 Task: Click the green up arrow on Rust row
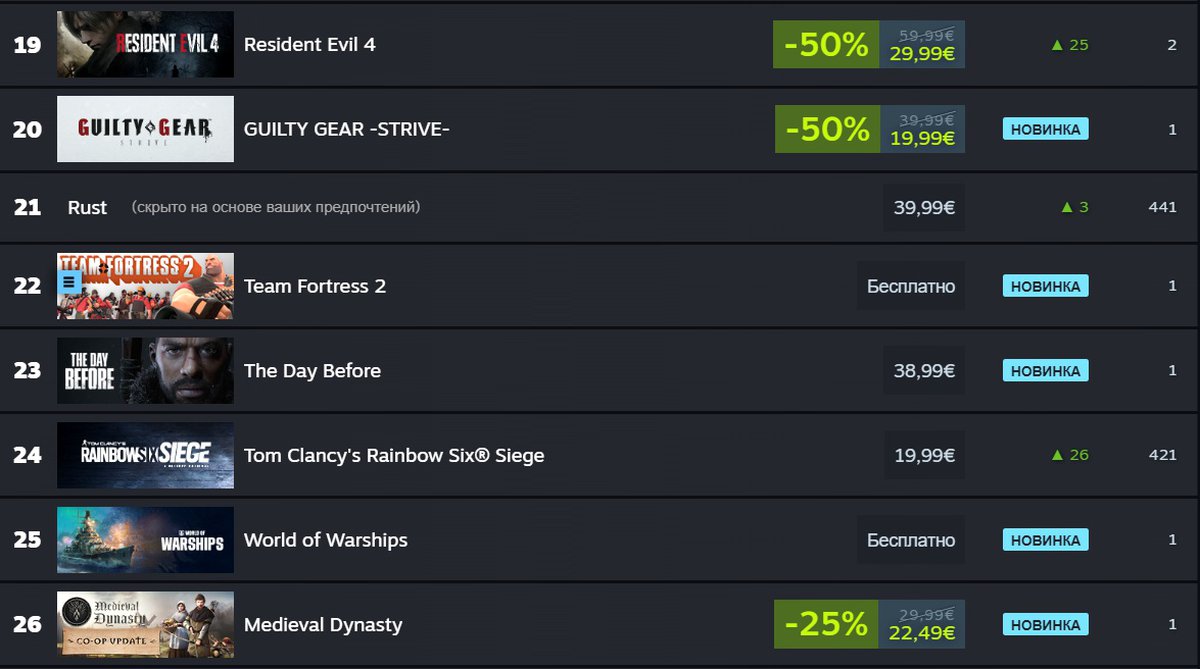click(x=1067, y=208)
